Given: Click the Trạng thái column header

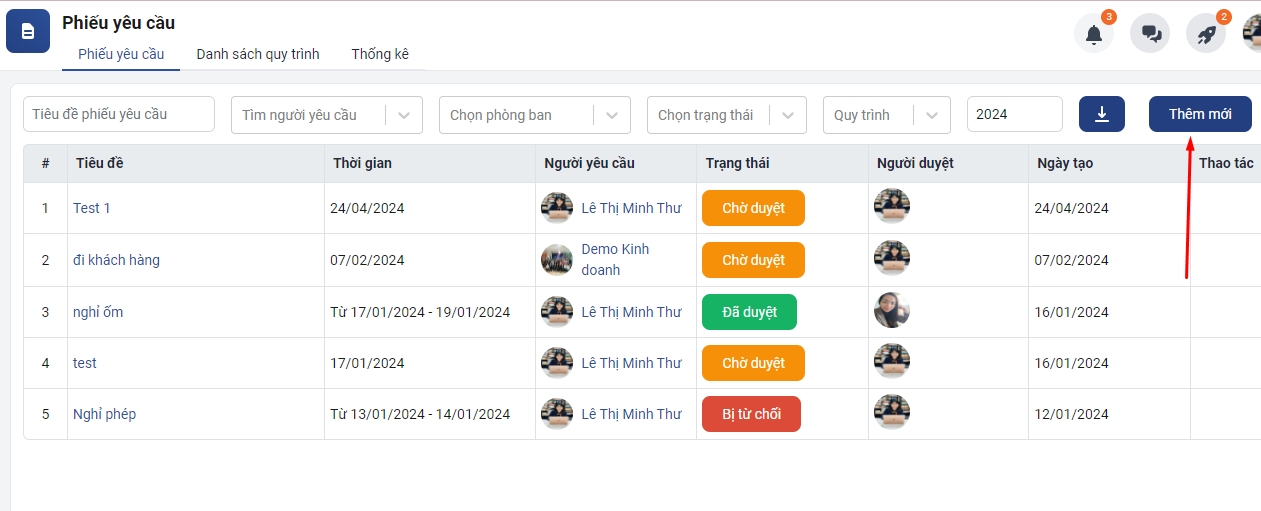Looking at the screenshot, I should pos(737,163).
